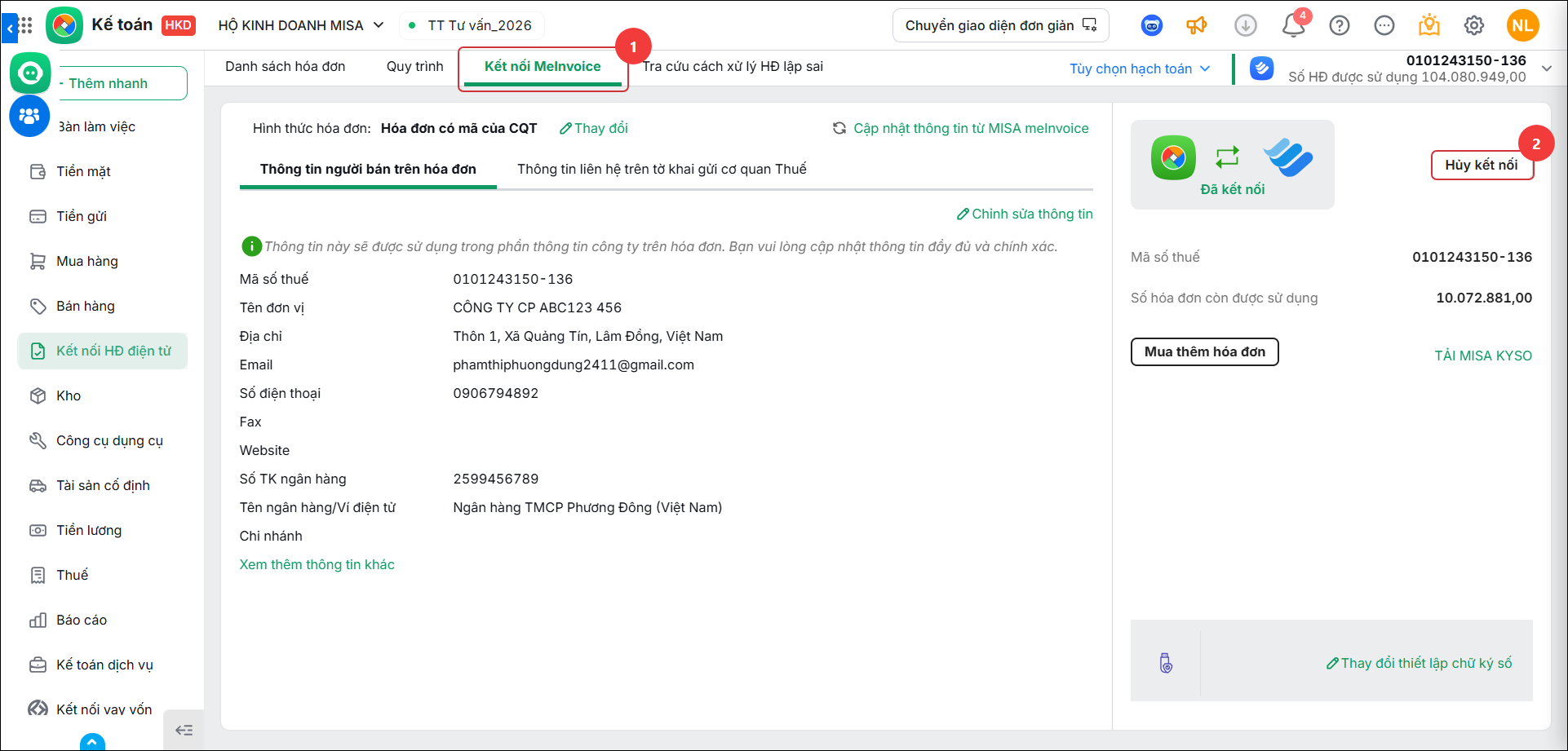Open the Chỉnh sửa thông tin link
This screenshot has height=751, width=1568.
click(x=1025, y=214)
